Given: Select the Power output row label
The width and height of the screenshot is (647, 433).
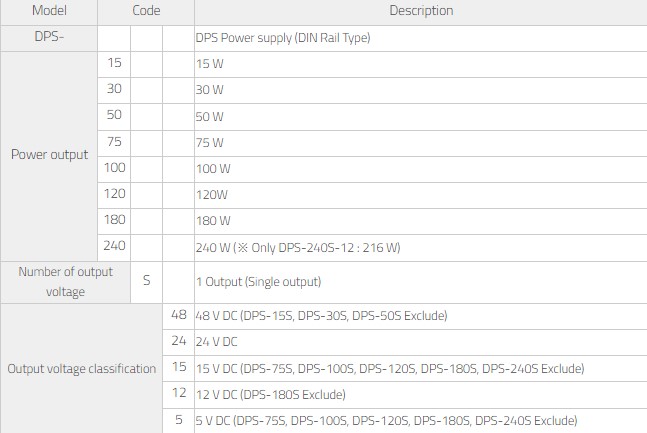Looking at the screenshot, I should 49,155.
